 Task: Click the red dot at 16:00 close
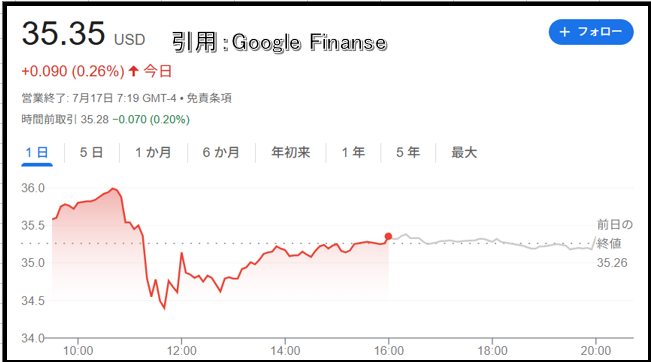(388, 236)
